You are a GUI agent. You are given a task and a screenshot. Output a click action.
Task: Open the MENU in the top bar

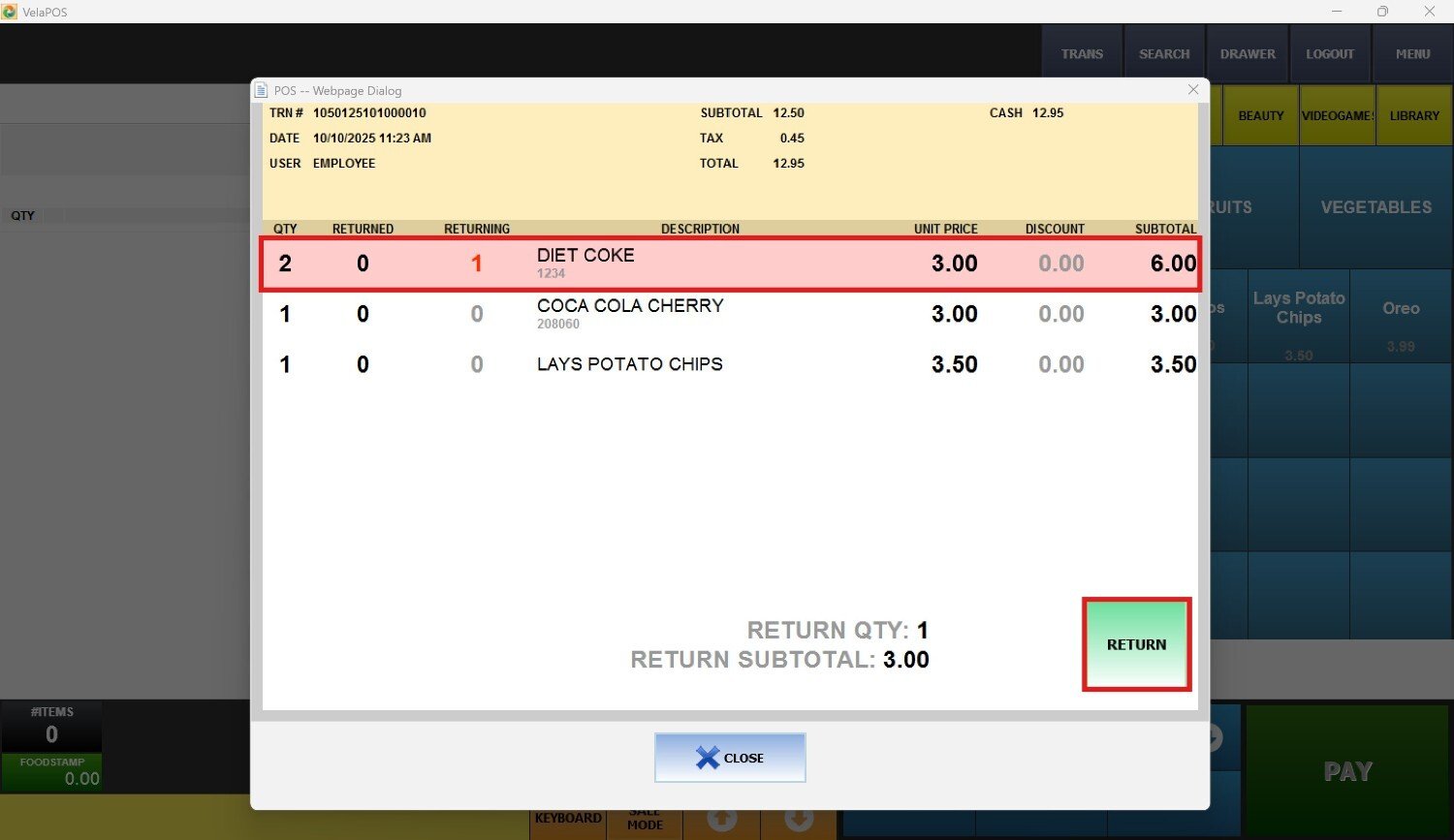point(1412,54)
